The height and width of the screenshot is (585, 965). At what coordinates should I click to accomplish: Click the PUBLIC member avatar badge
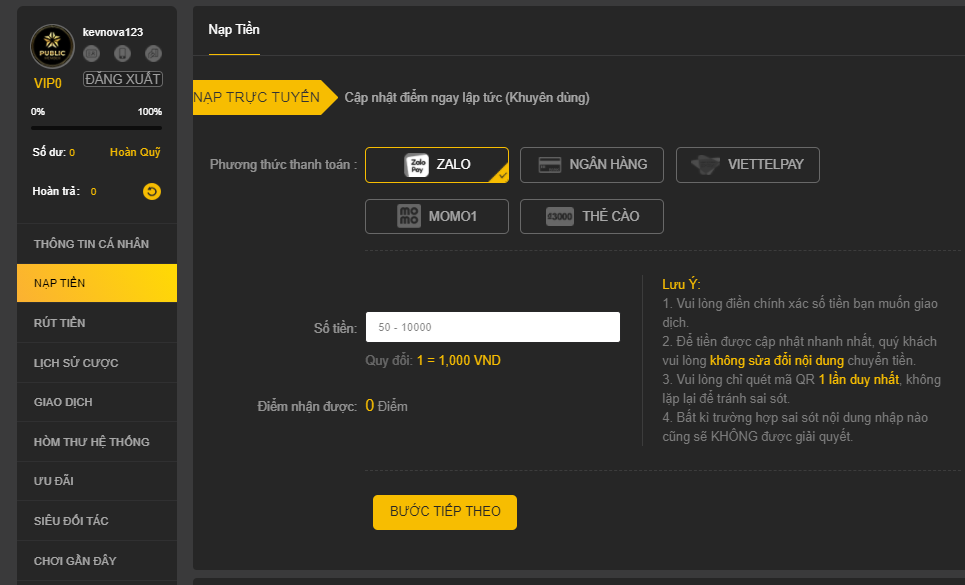(x=52, y=47)
